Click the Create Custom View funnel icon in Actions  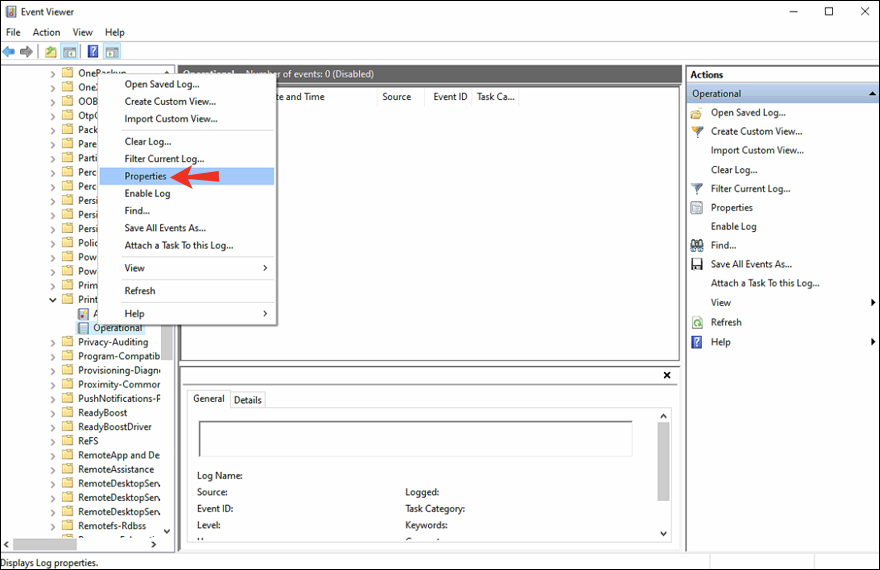(697, 132)
